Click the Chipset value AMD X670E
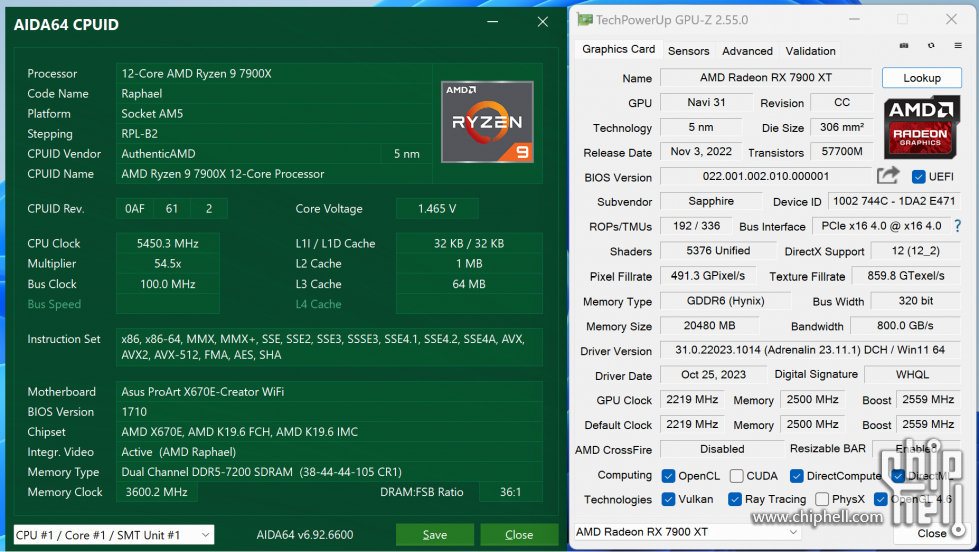 point(329,432)
